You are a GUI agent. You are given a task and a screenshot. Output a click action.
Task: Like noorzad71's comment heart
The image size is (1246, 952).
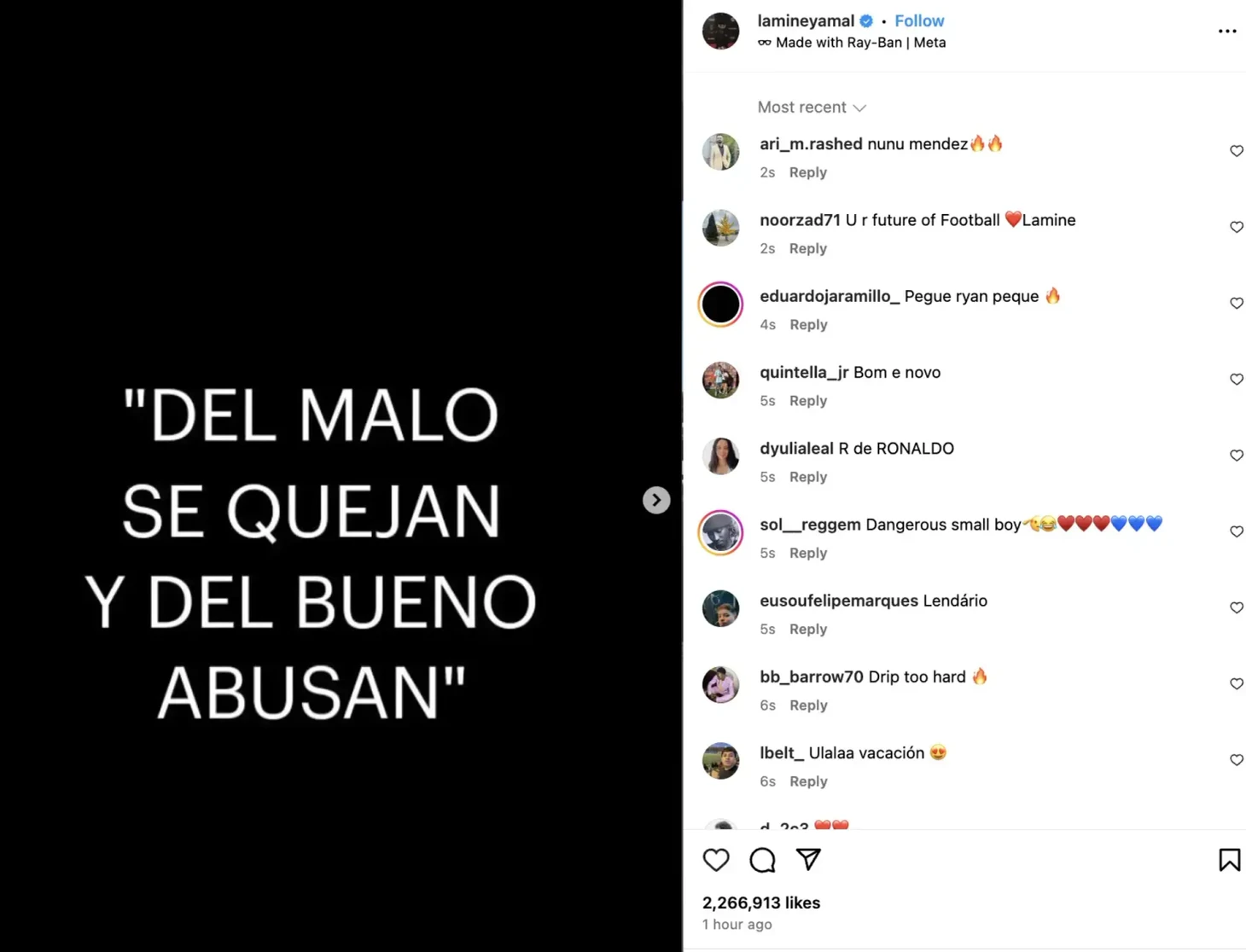(1236, 227)
